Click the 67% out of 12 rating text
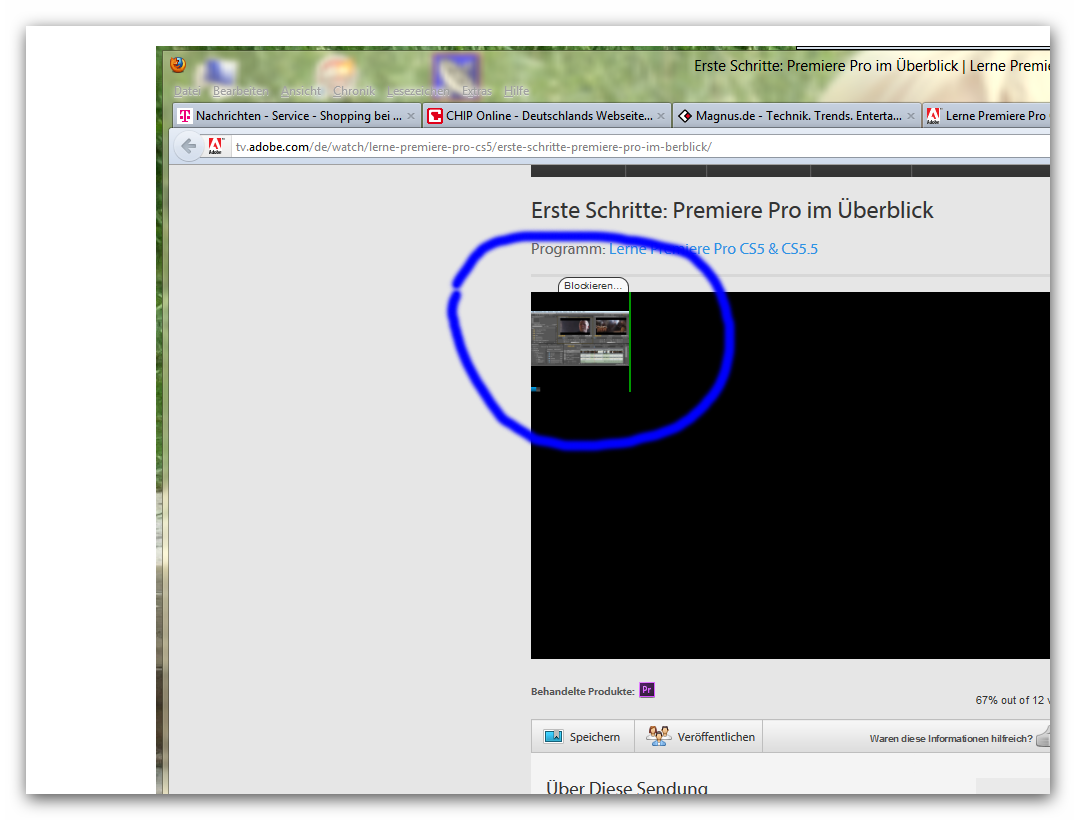The image size is (1076, 820). (x=1012, y=700)
